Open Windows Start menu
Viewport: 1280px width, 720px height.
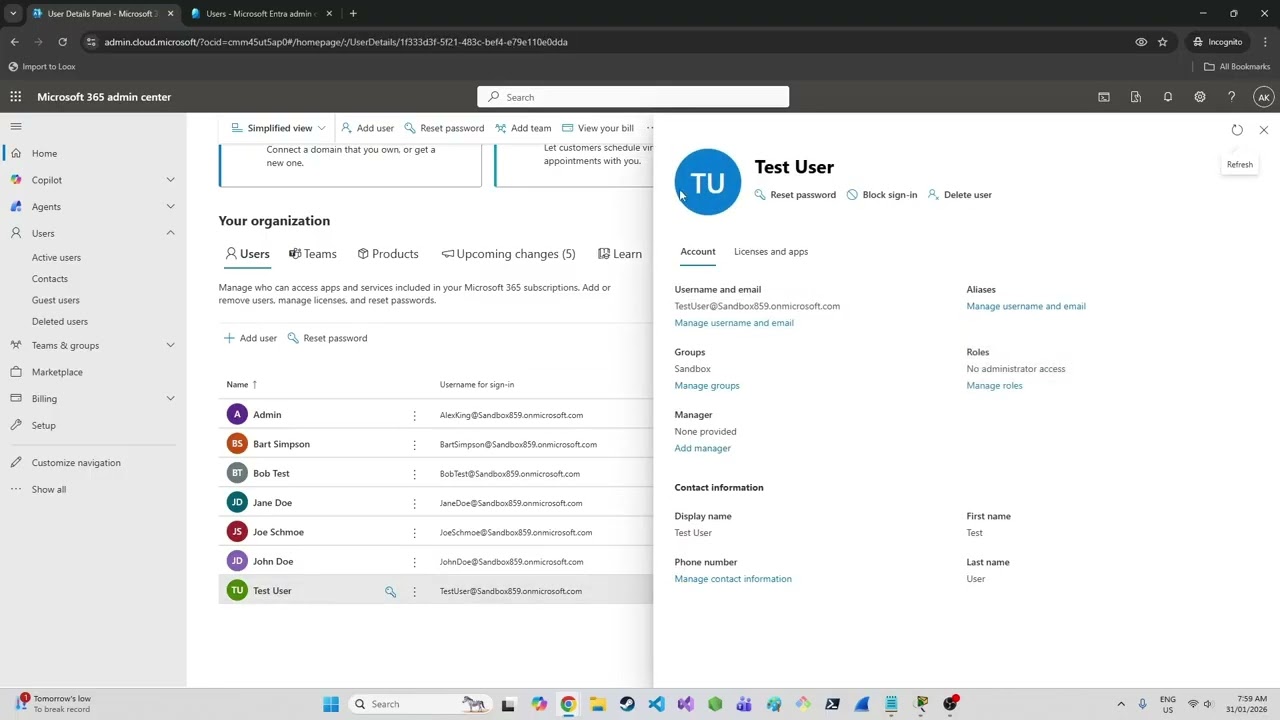(331, 704)
